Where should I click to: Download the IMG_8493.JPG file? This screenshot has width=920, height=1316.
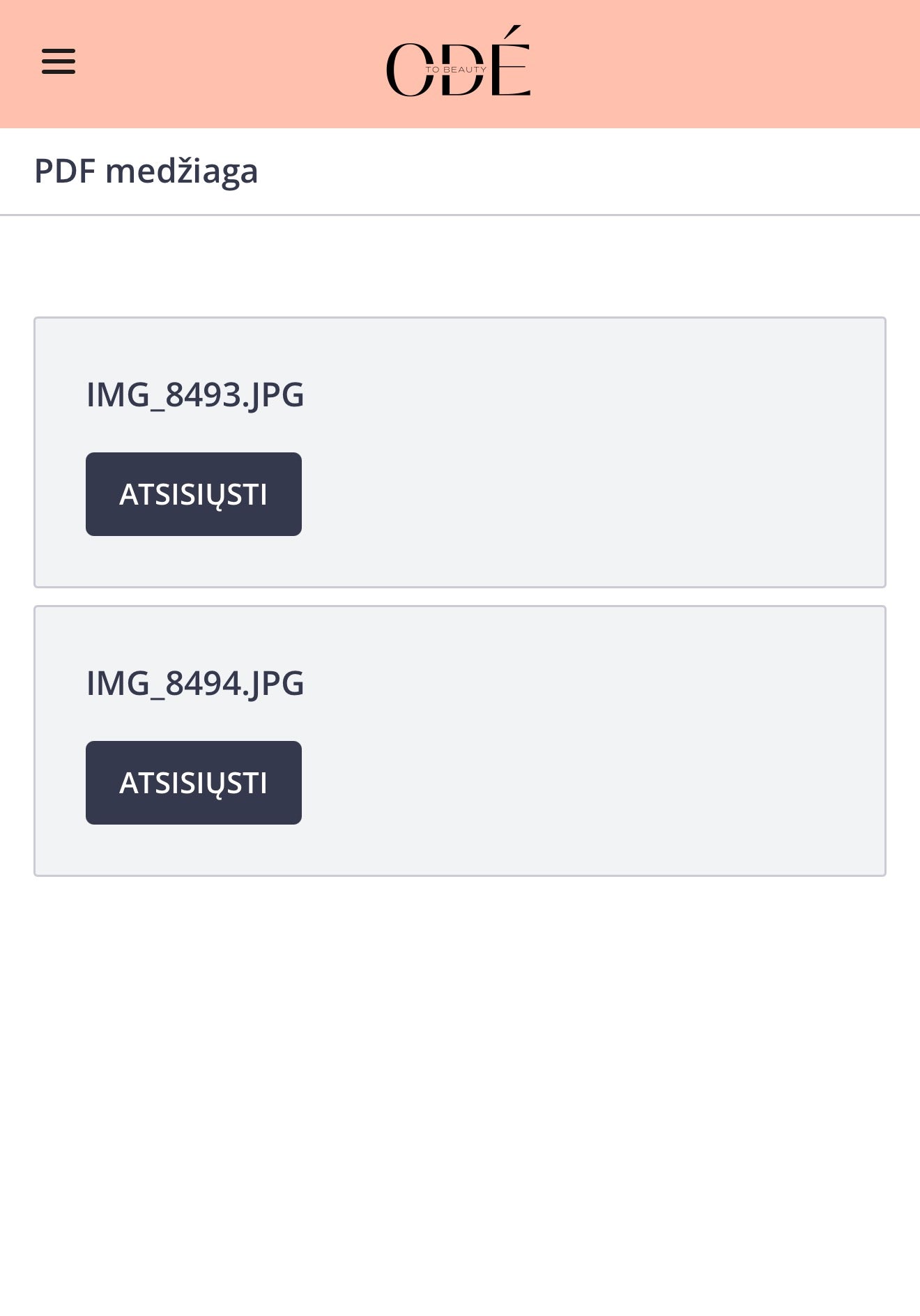coord(194,494)
